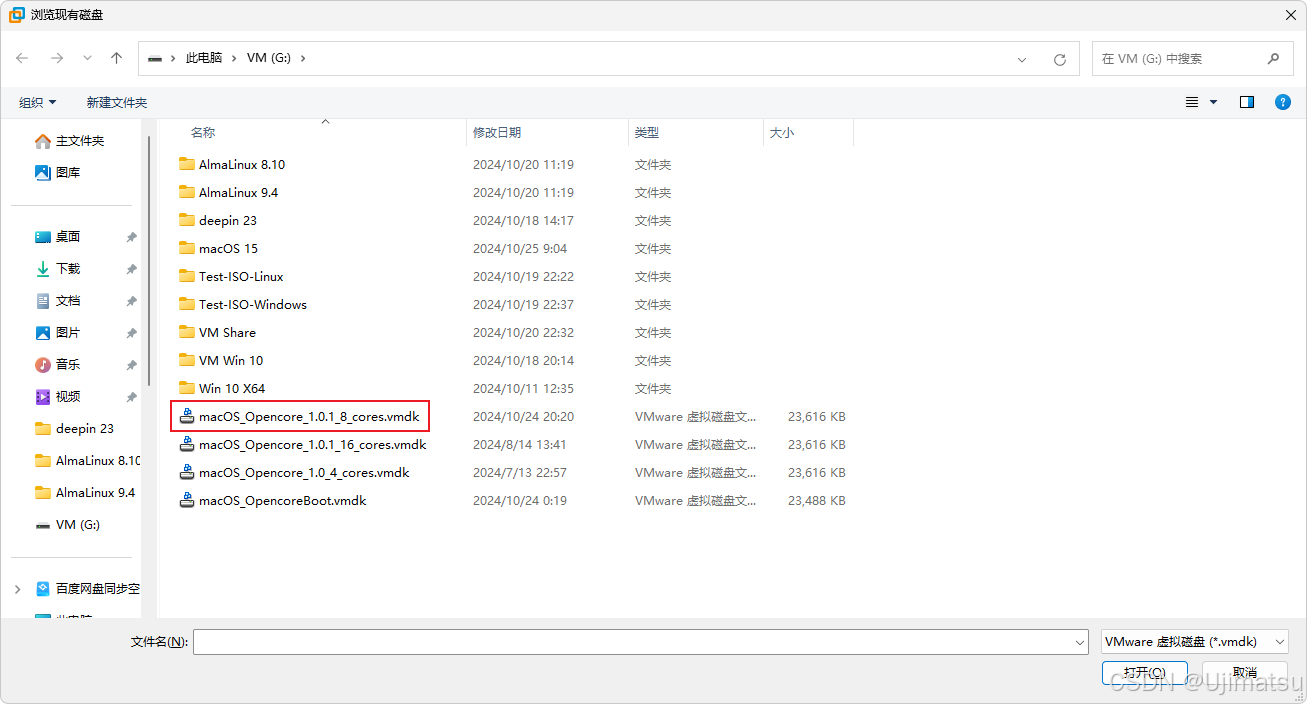Click the macOS_Opencore_1.0.1_16_cores.vmdk disk icon
This screenshot has width=1307, height=704.
click(187, 444)
